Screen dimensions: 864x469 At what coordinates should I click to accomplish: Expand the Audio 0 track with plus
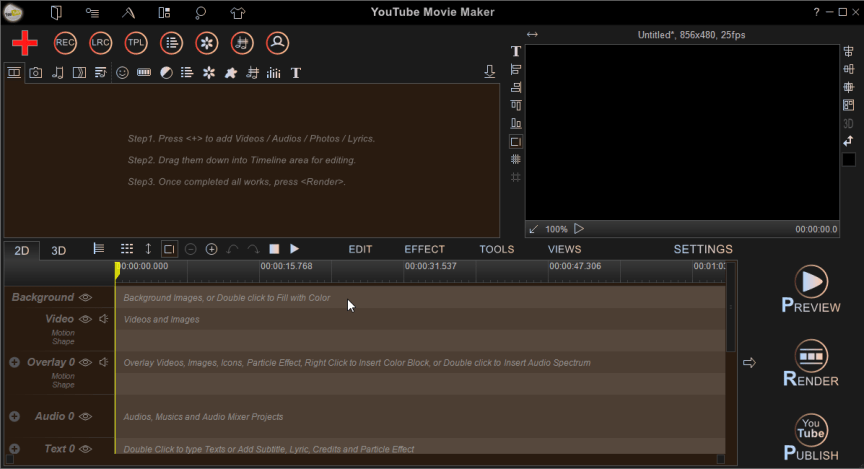click(14, 416)
